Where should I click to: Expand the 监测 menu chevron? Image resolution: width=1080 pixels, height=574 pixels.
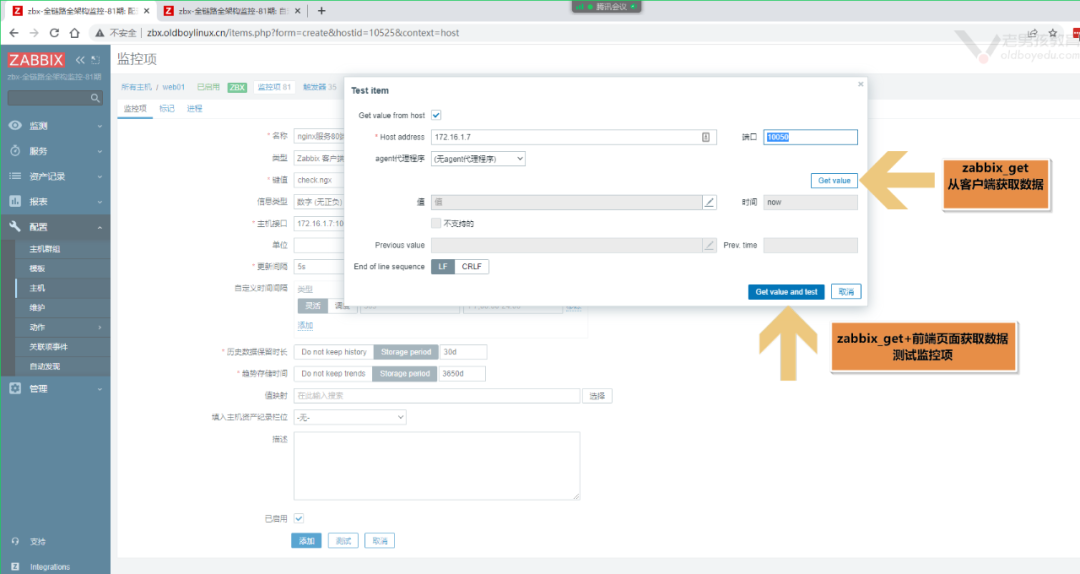coord(100,126)
